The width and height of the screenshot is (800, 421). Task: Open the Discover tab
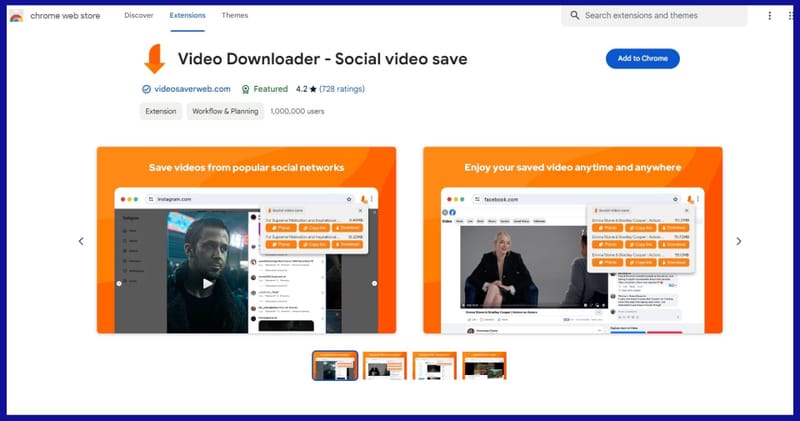[139, 16]
